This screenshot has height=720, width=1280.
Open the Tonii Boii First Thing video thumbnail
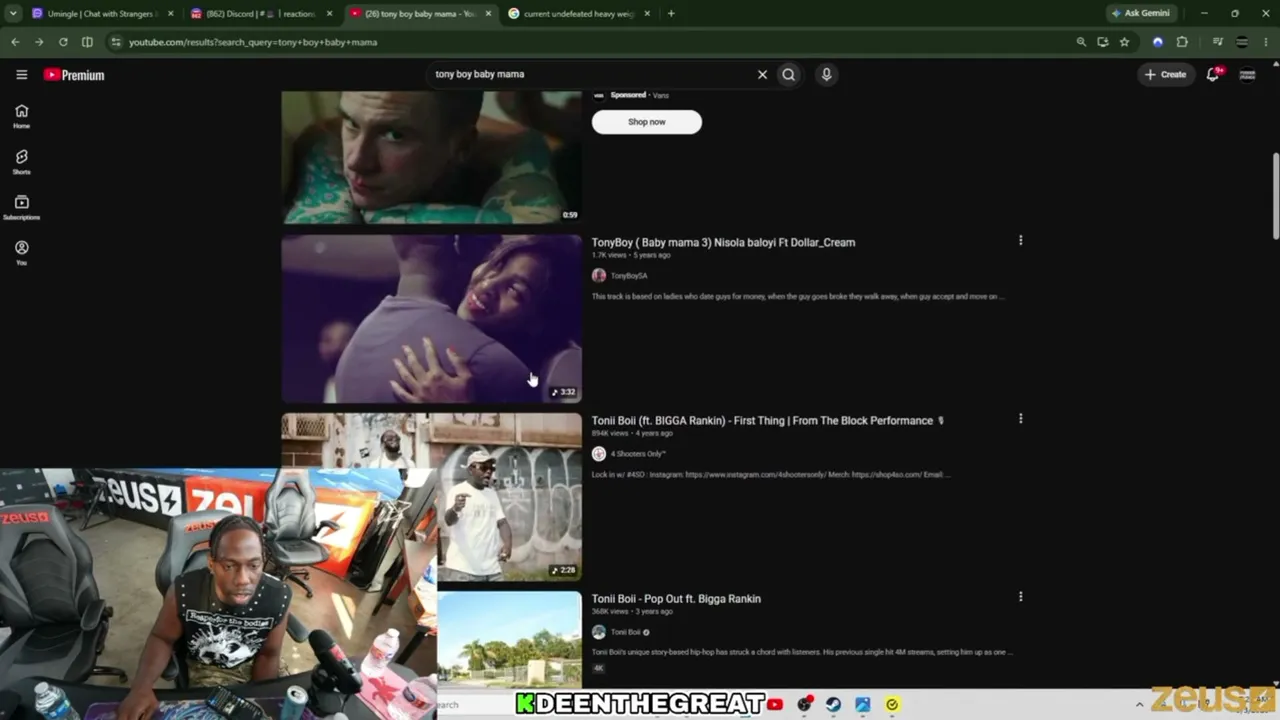431,497
